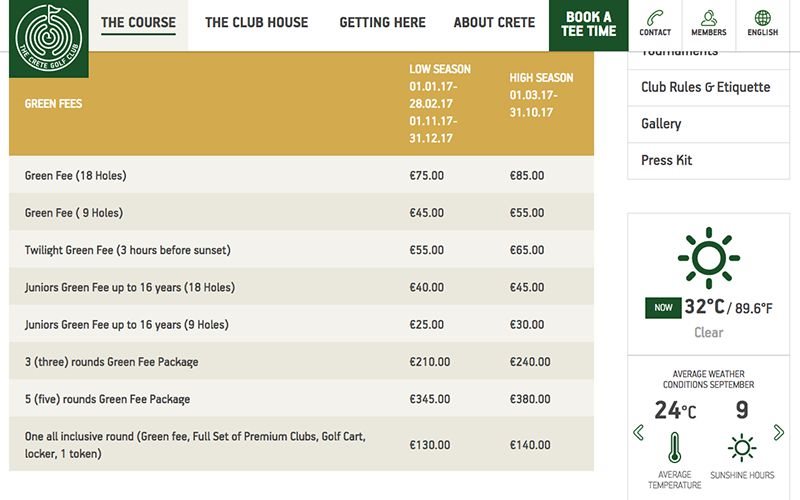Screen dimensions: 800x500
Task: Click the green NOW temperature badge
Action: click(x=661, y=308)
